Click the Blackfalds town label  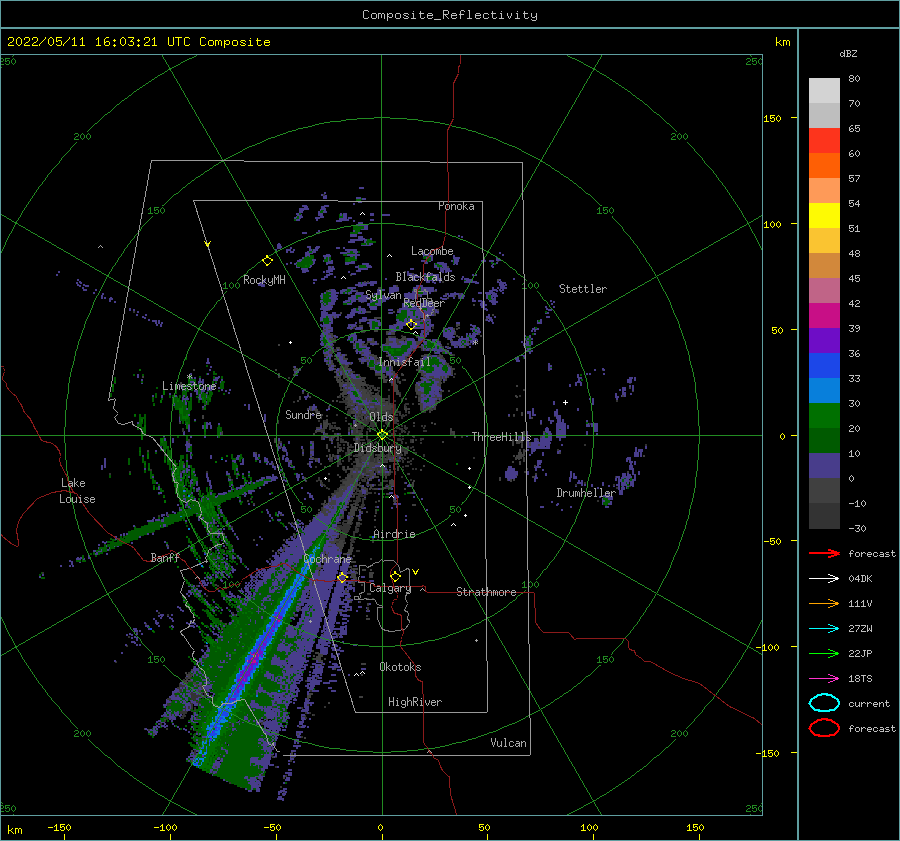[425, 277]
